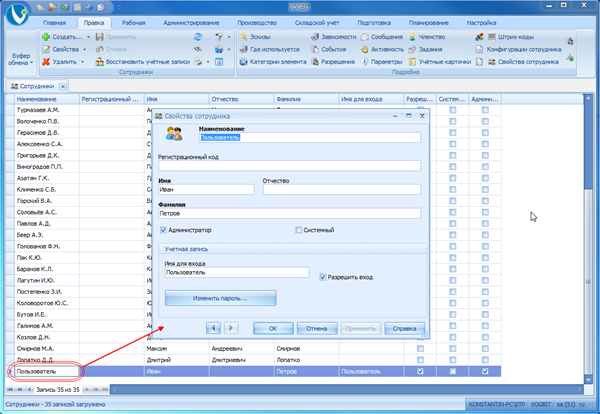600x414 pixels.
Task: Click Конфигурации сотрудника in the ribbon
Action: pyautogui.click(x=520, y=48)
